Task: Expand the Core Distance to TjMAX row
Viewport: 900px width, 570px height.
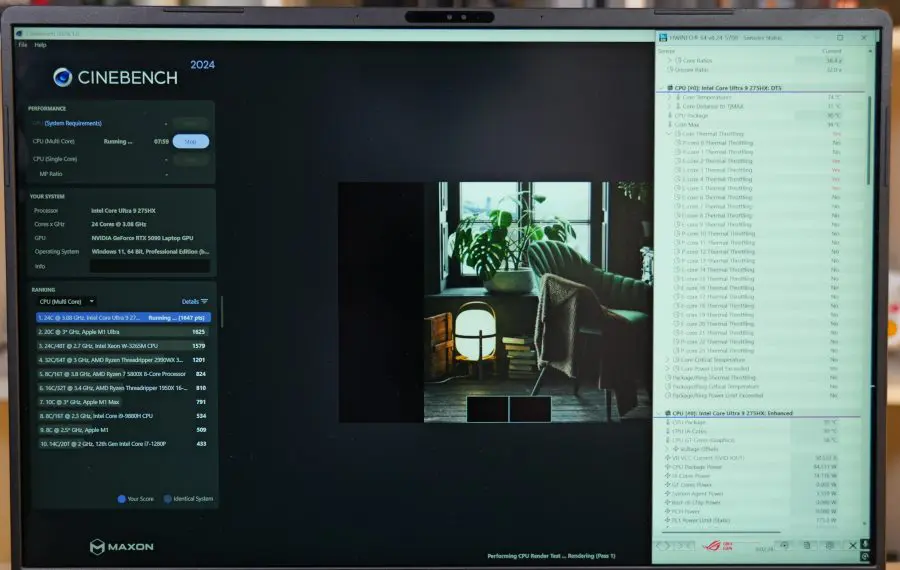Action: 669,106
